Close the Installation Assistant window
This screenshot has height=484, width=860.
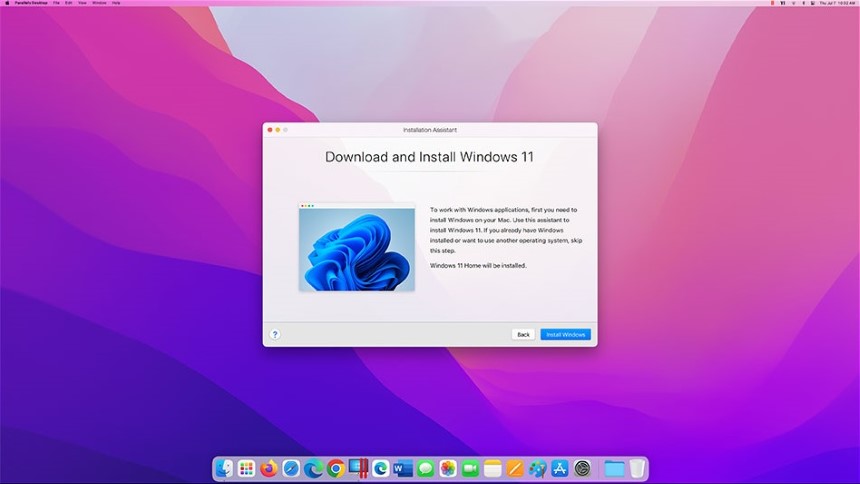(x=270, y=130)
